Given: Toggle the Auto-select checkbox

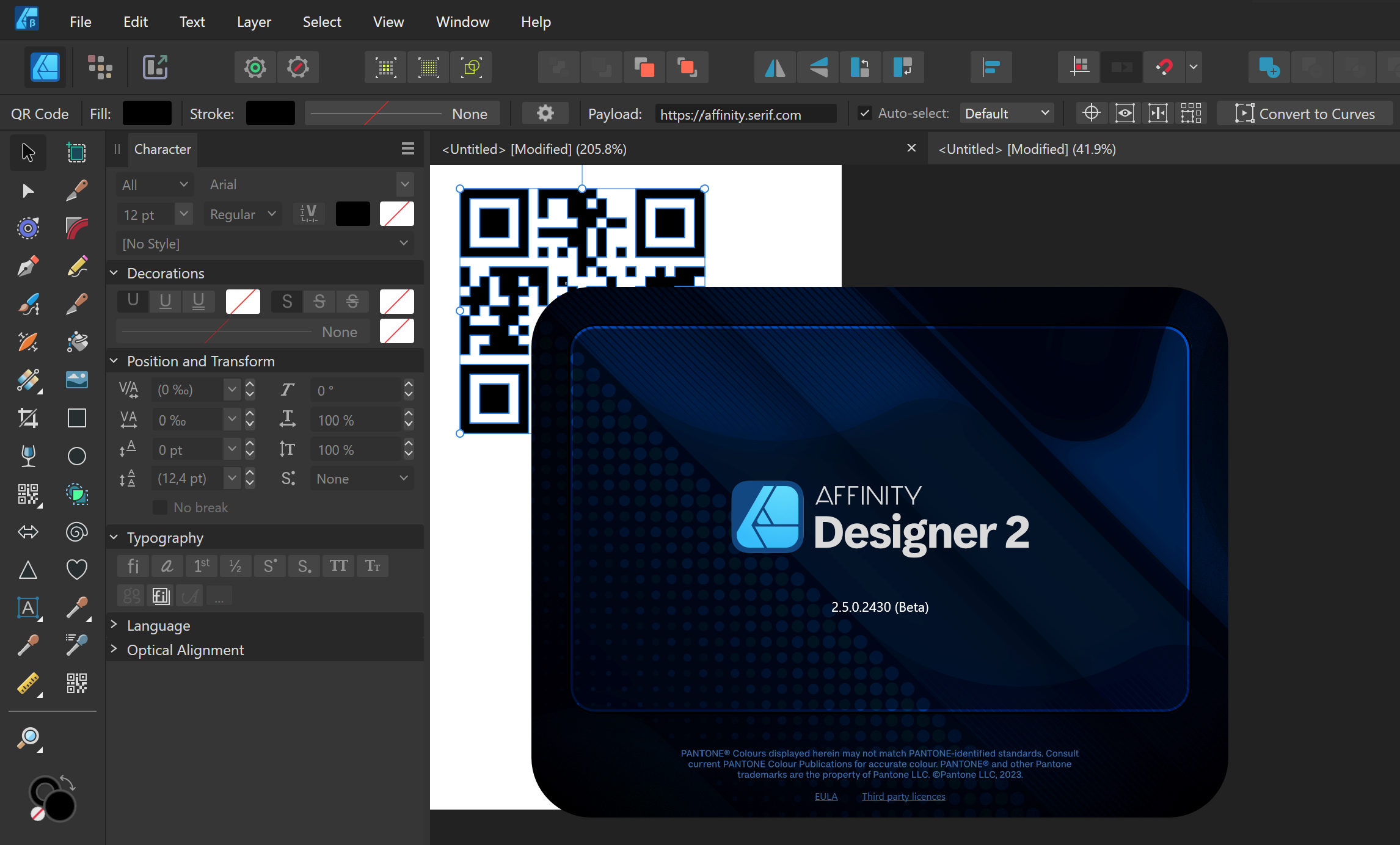Looking at the screenshot, I should (x=864, y=114).
